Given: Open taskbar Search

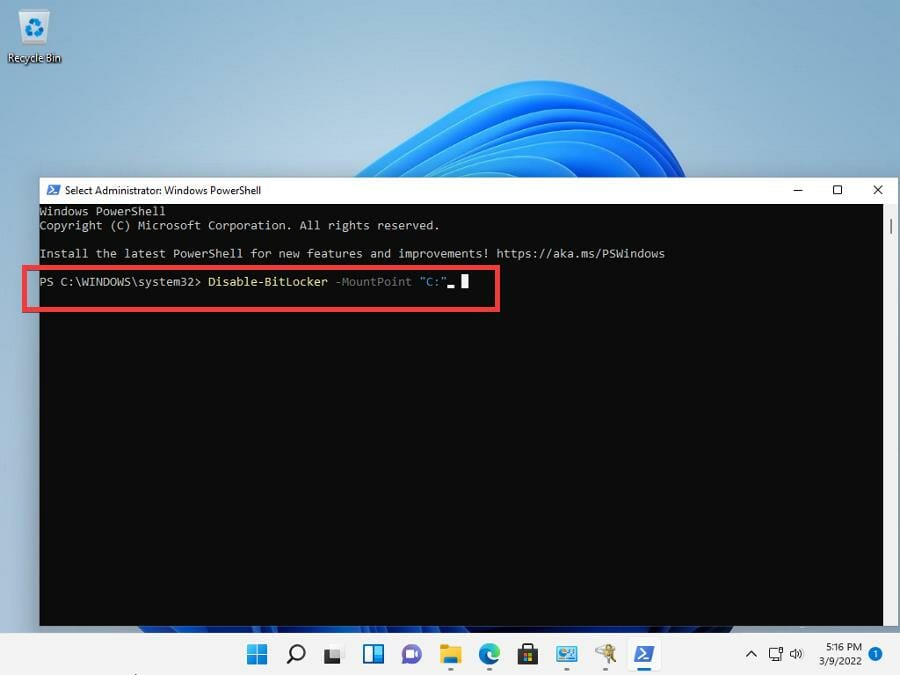Looking at the screenshot, I should pos(296,654).
